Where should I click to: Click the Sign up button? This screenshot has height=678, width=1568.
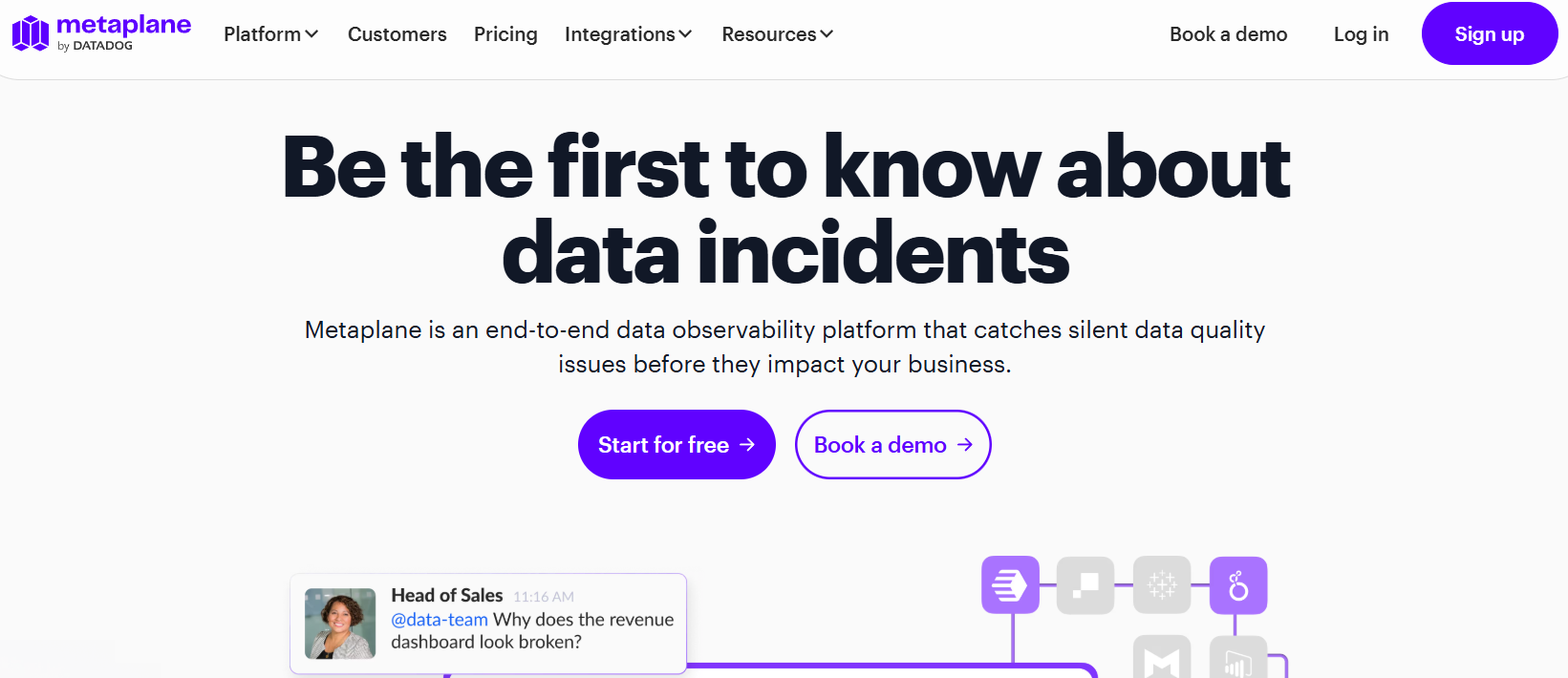[1488, 33]
